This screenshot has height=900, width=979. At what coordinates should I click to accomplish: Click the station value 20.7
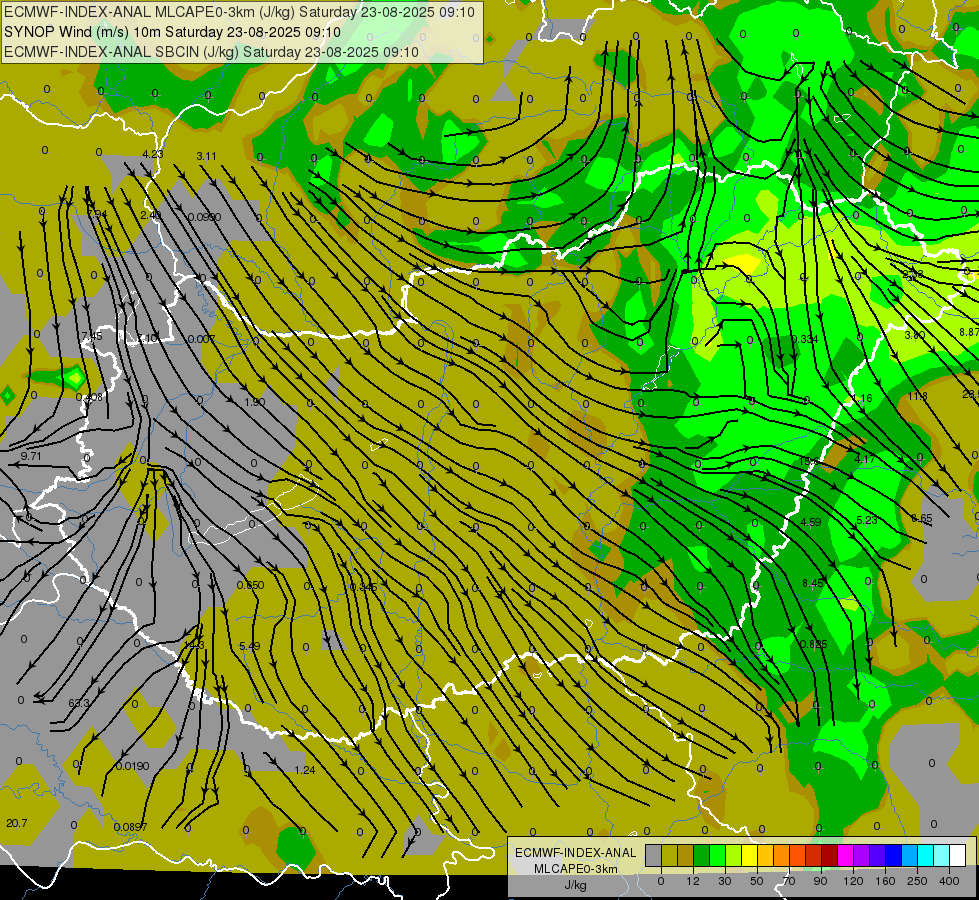click(x=17, y=823)
